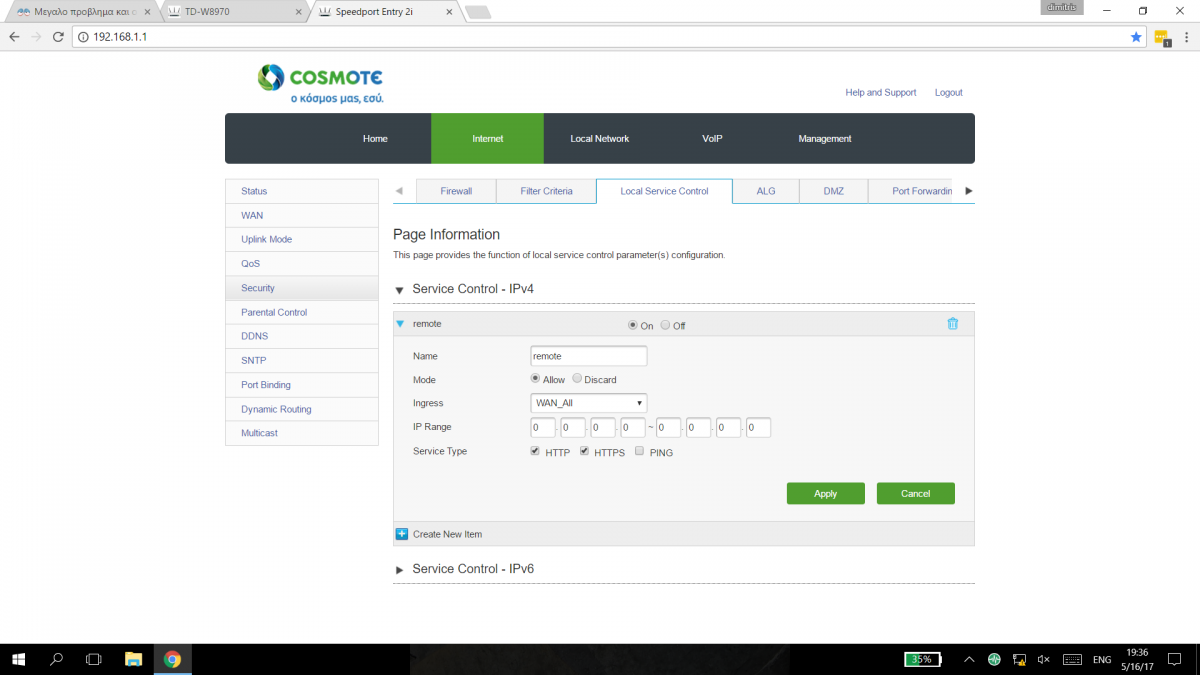Switch to the Firewall tab
This screenshot has width=1200, height=675.
[x=456, y=191]
